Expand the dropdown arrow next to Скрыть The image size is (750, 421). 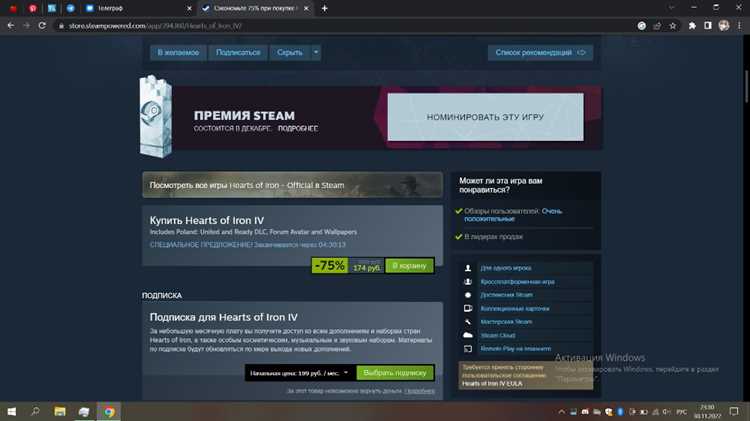(316, 53)
